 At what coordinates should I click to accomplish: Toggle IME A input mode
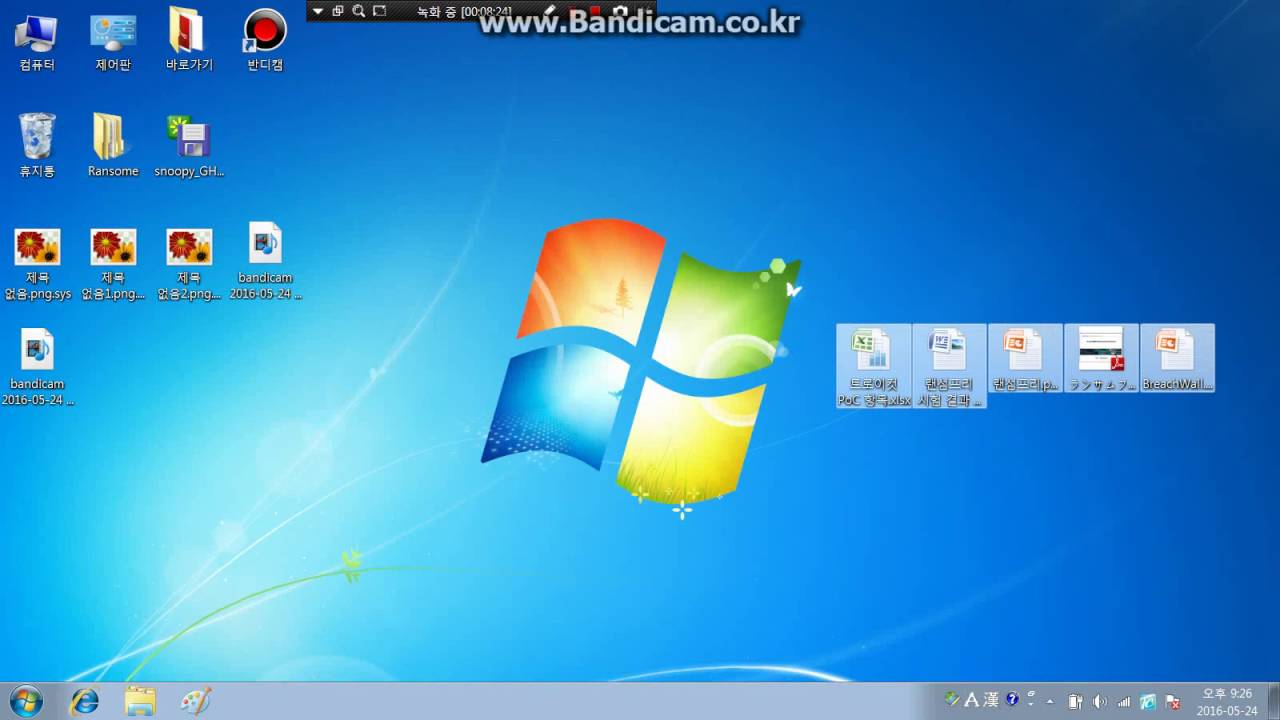[x=971, y=700]
